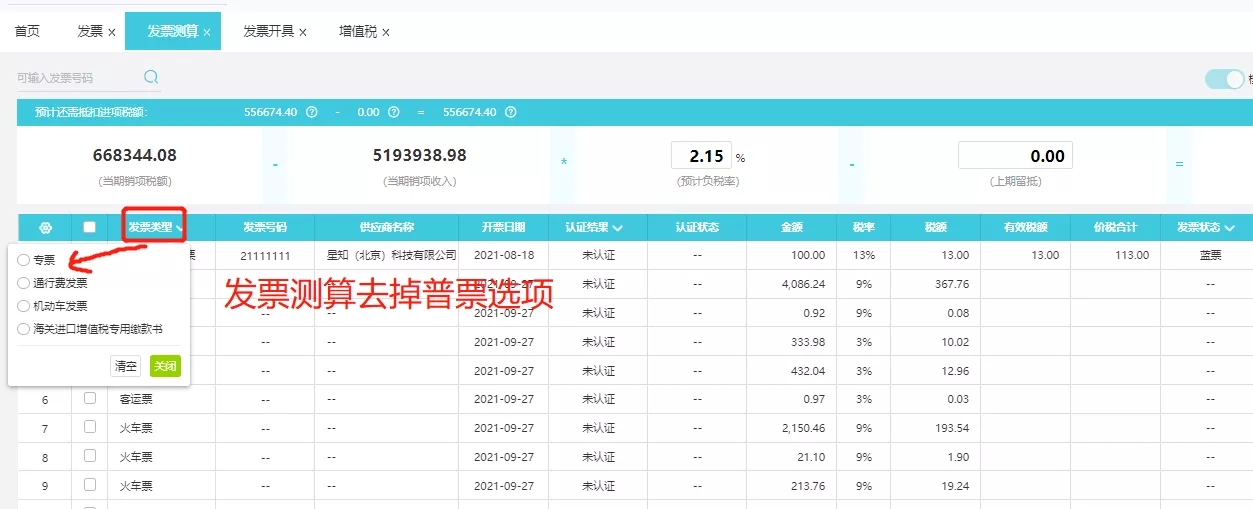
Task: Close the 发票开具 tab
Action: 303,32
